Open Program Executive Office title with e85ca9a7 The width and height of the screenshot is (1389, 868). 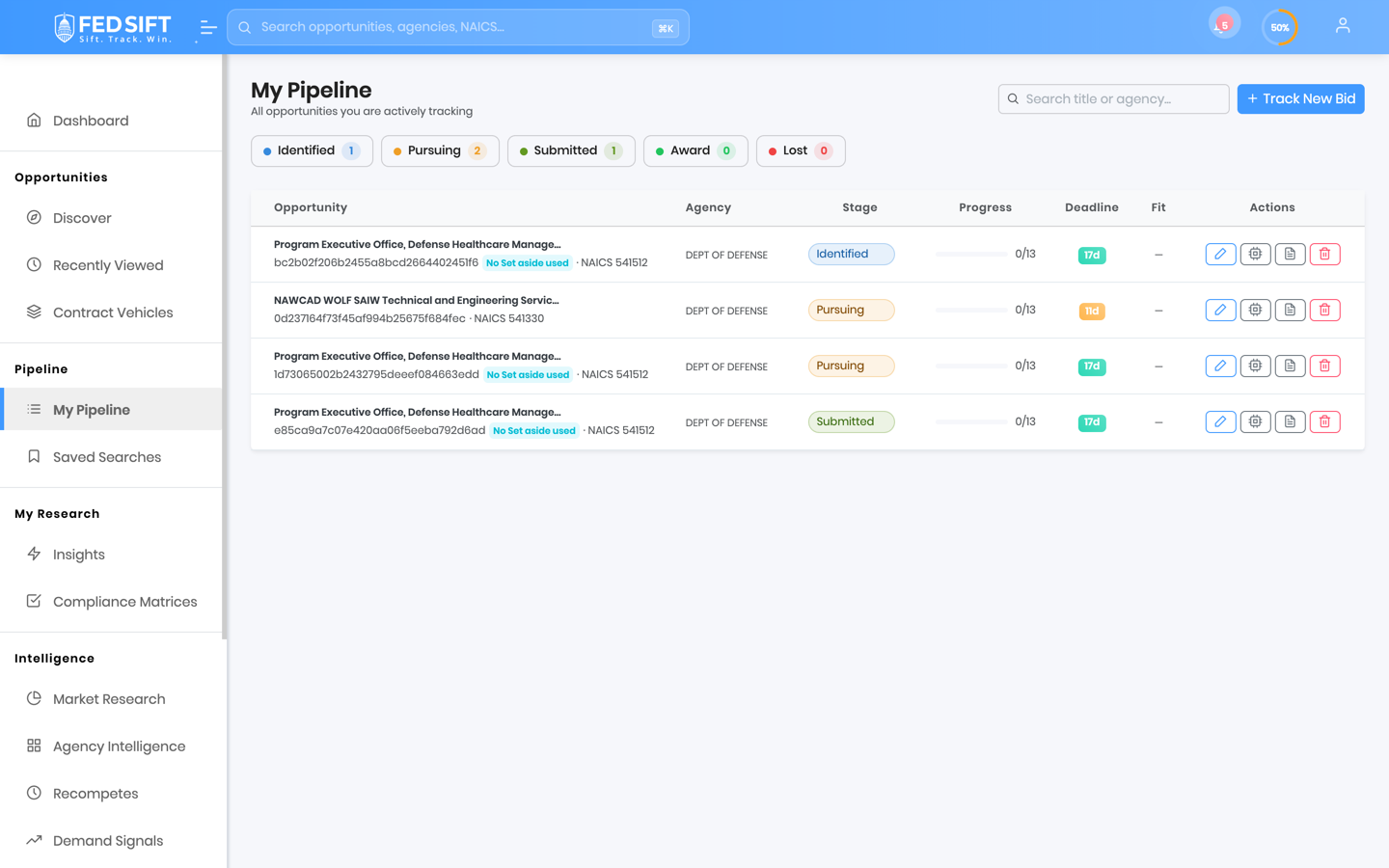pyautogui.click(x=417, y=413)
